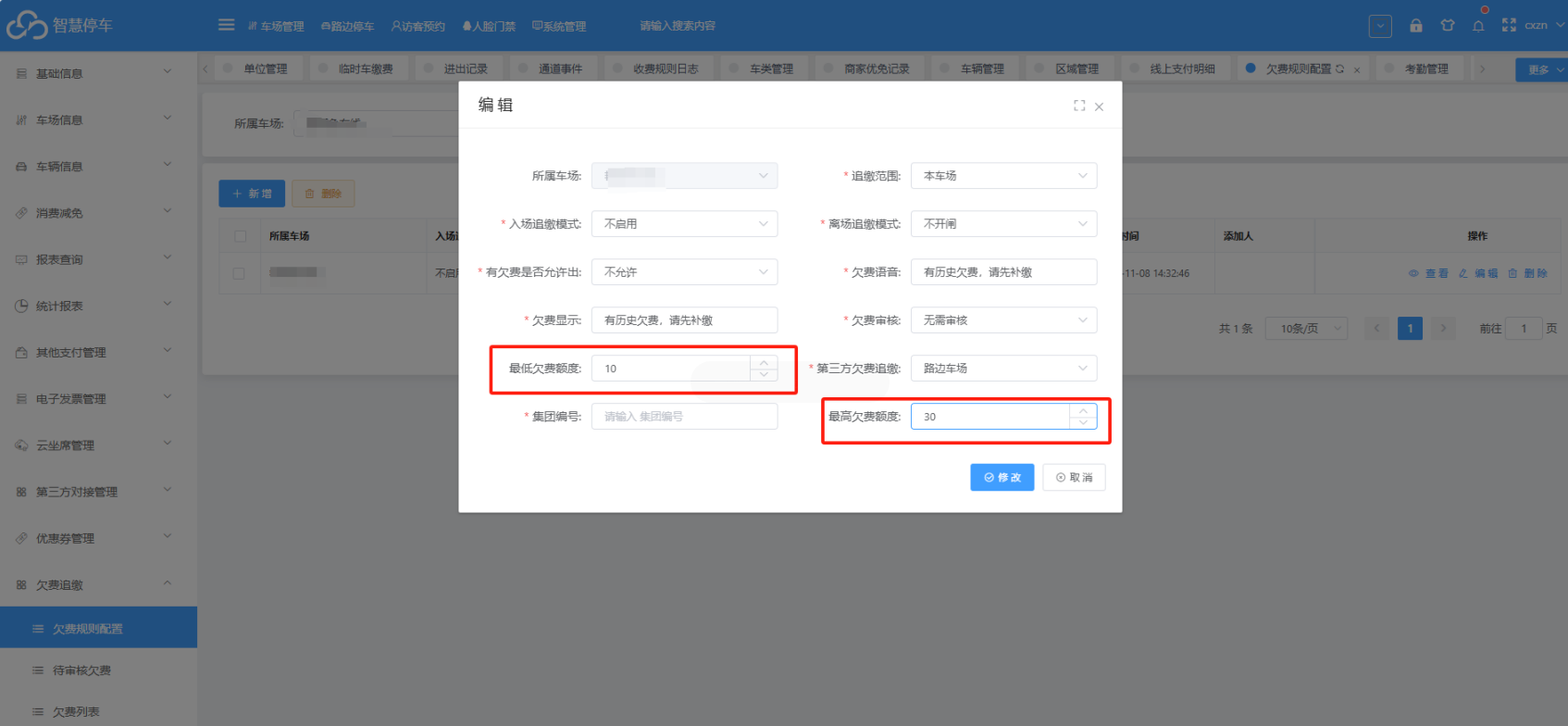The width and height of the screenshot is (1568, 726).
Task: Open the theme shirt icon in header
Action: [x=1447, y=26]
